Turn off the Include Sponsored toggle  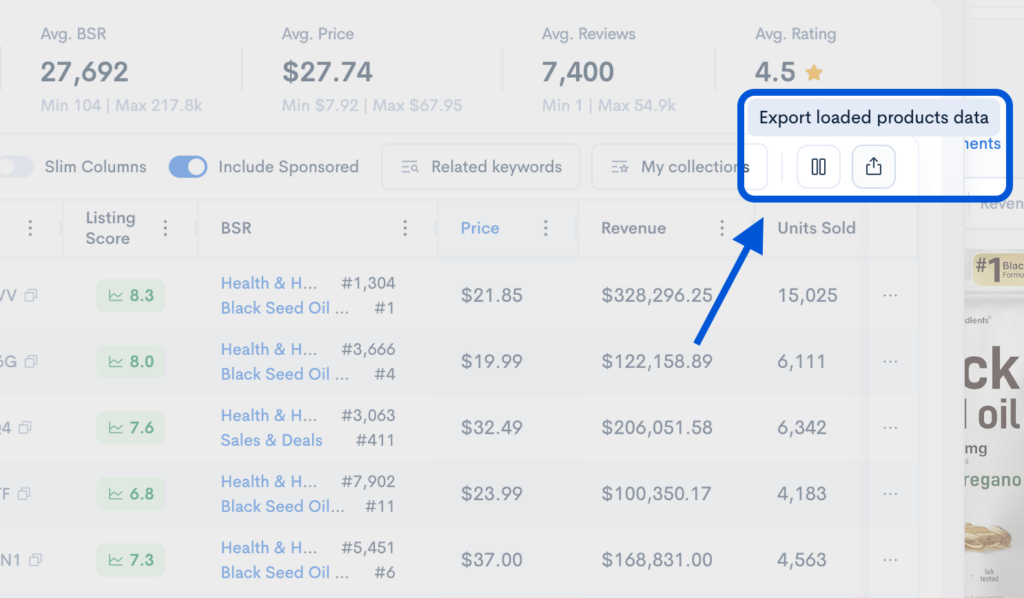[188, 167]
